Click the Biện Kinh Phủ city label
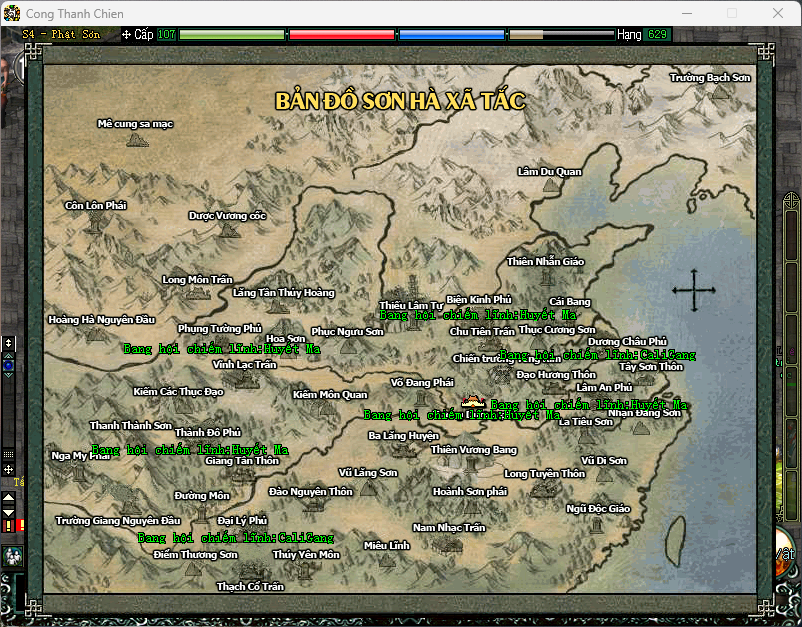802x627 pixels. click(478, 299)
